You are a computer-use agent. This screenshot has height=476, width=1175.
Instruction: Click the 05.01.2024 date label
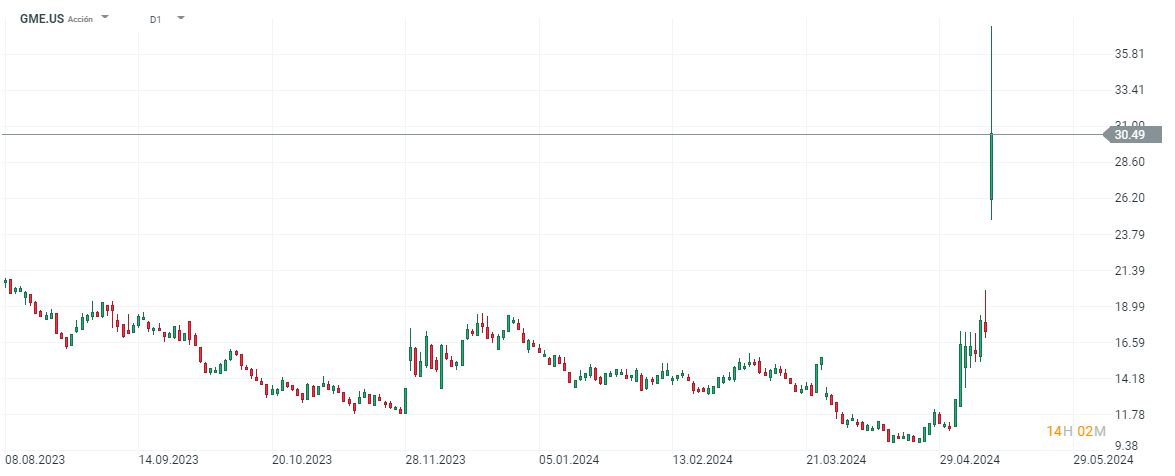point(569,459)
